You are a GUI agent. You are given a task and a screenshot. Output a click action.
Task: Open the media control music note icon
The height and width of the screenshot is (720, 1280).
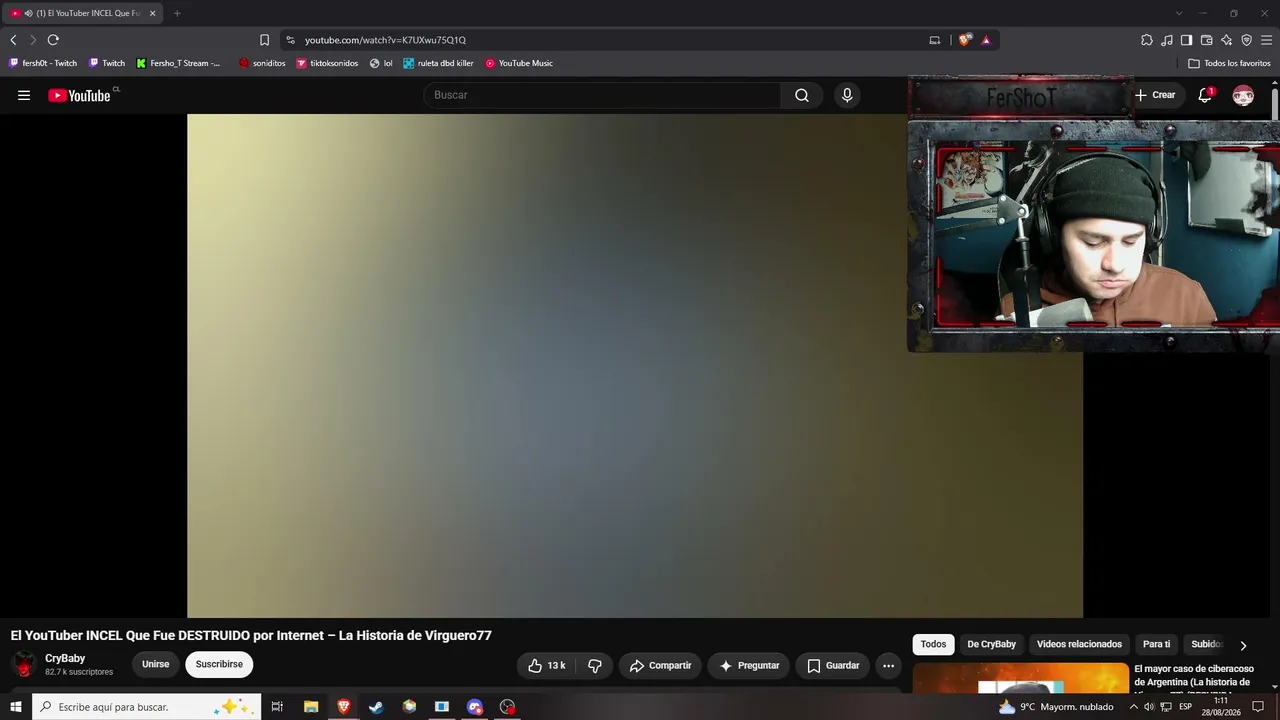click(1167, 40)
